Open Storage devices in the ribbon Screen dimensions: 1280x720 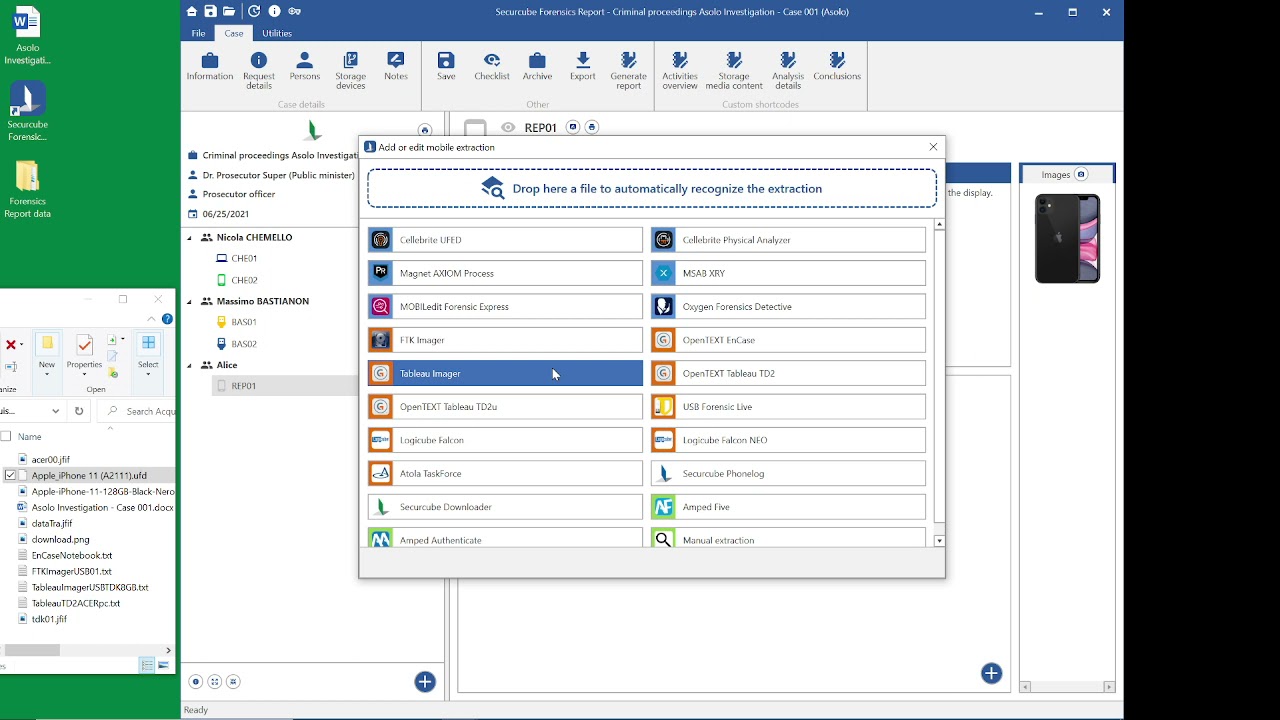(350, 71)
